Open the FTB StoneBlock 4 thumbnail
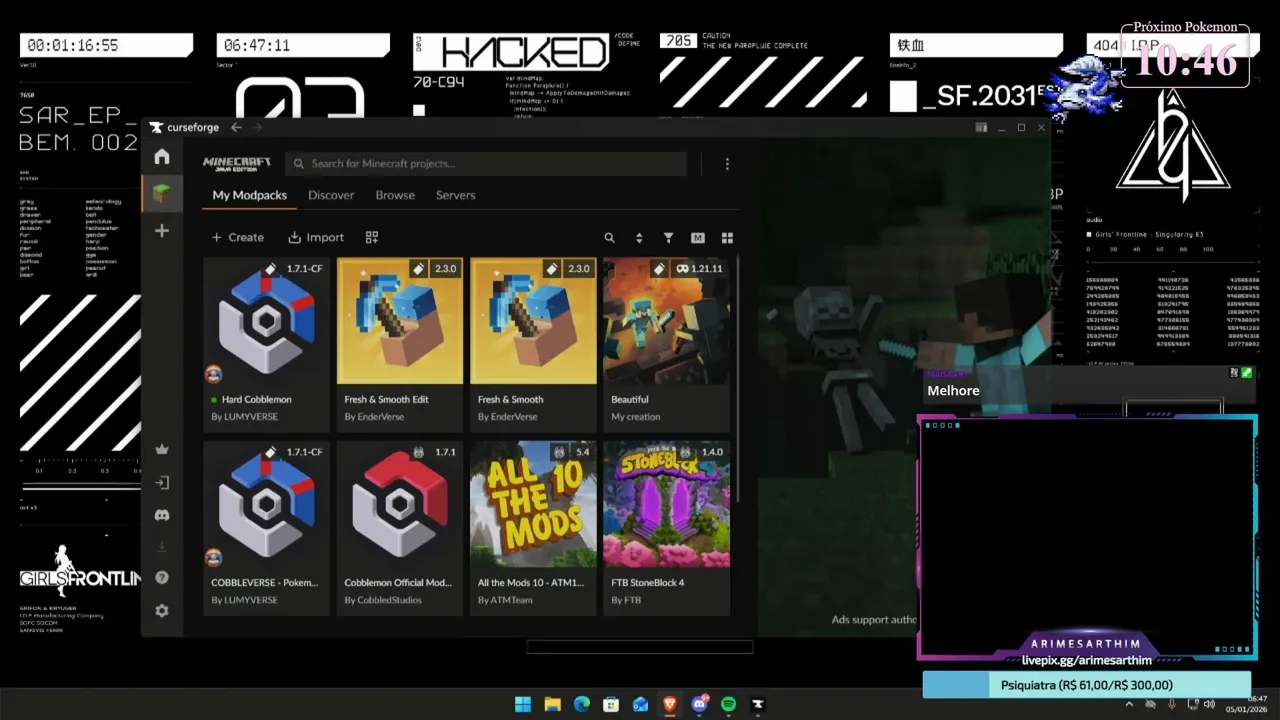1280x720 pixels. 666,504
